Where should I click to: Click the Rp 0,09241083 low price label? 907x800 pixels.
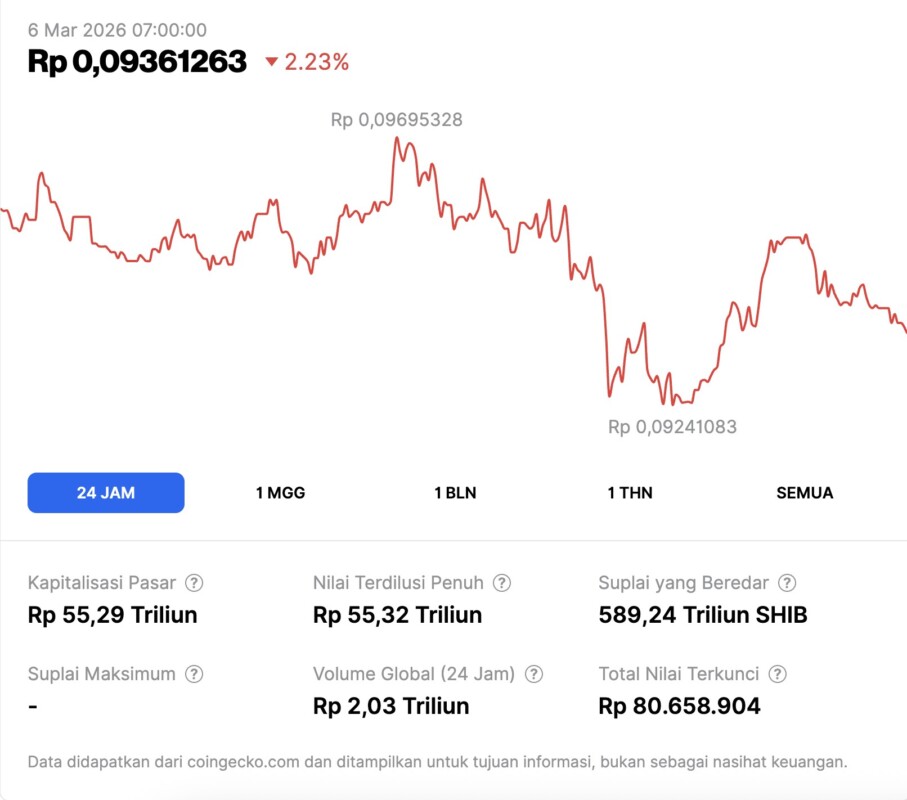point(672,427)
